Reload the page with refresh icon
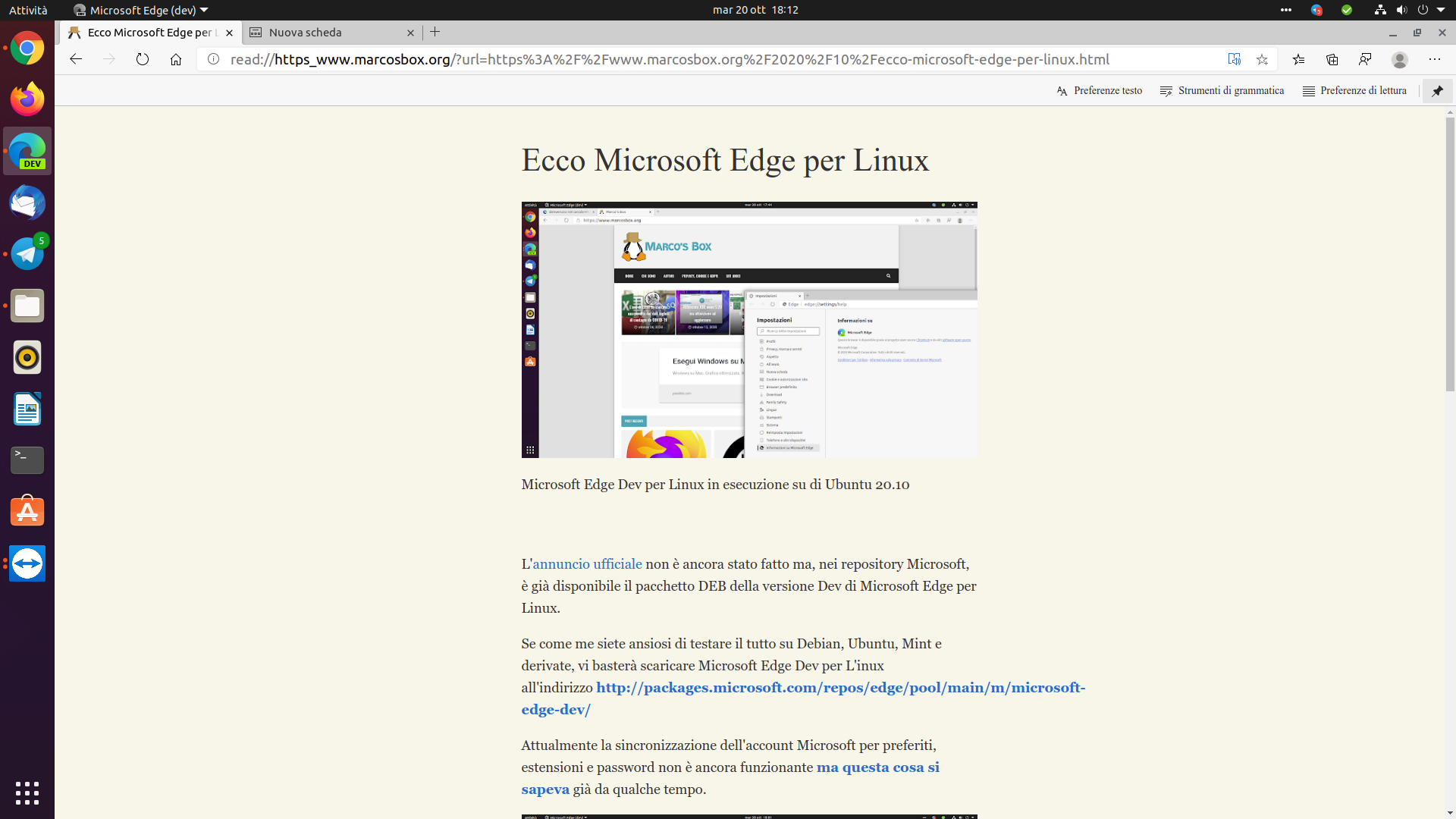 pyautogui.click(x=143, y=59)
